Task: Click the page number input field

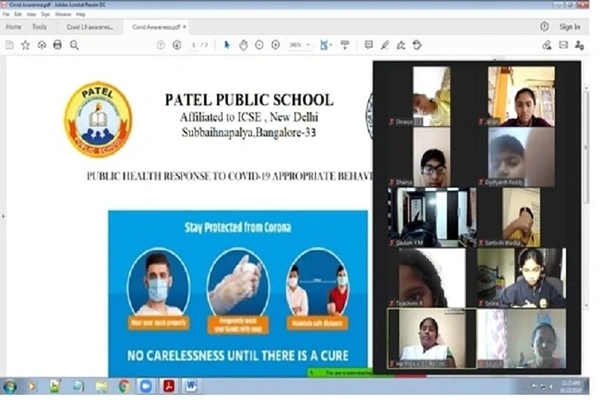Action: (194, 45)
